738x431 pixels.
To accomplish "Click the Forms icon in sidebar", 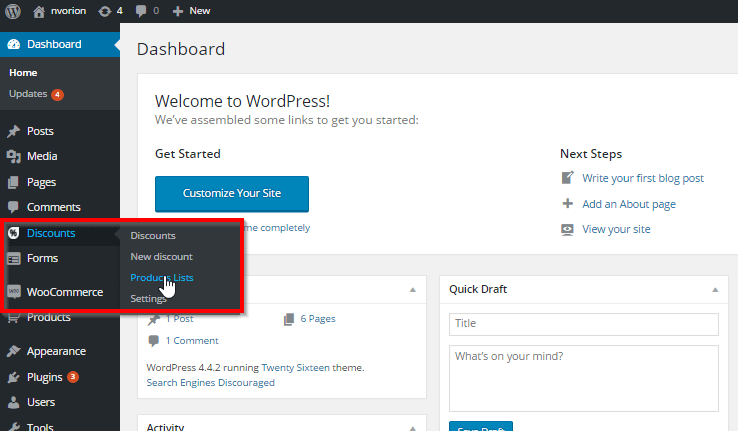I will pos(14,258).
